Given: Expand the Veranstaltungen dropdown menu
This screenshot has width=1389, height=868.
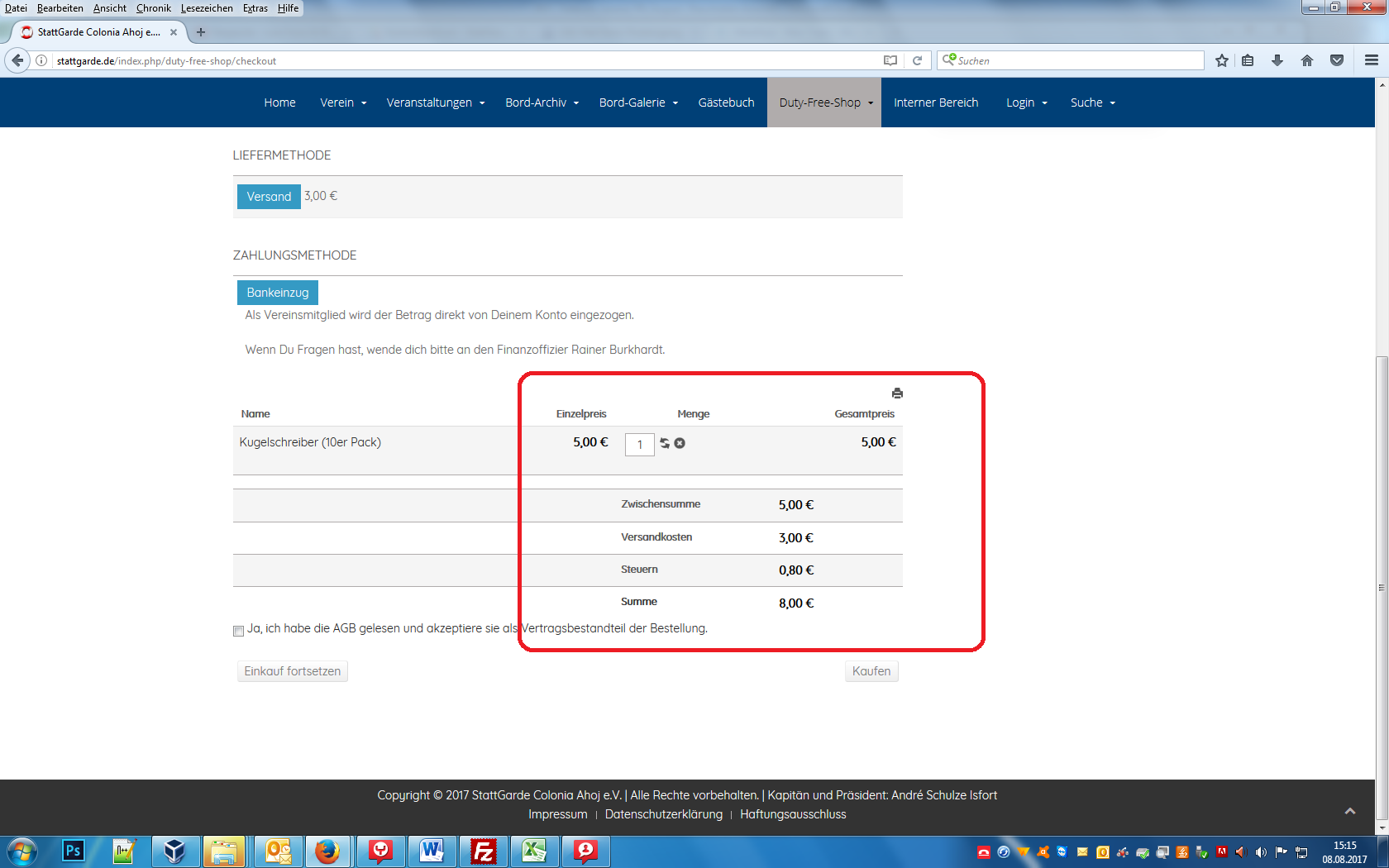Looking at the screenshot, I should [x=436, y=103].
